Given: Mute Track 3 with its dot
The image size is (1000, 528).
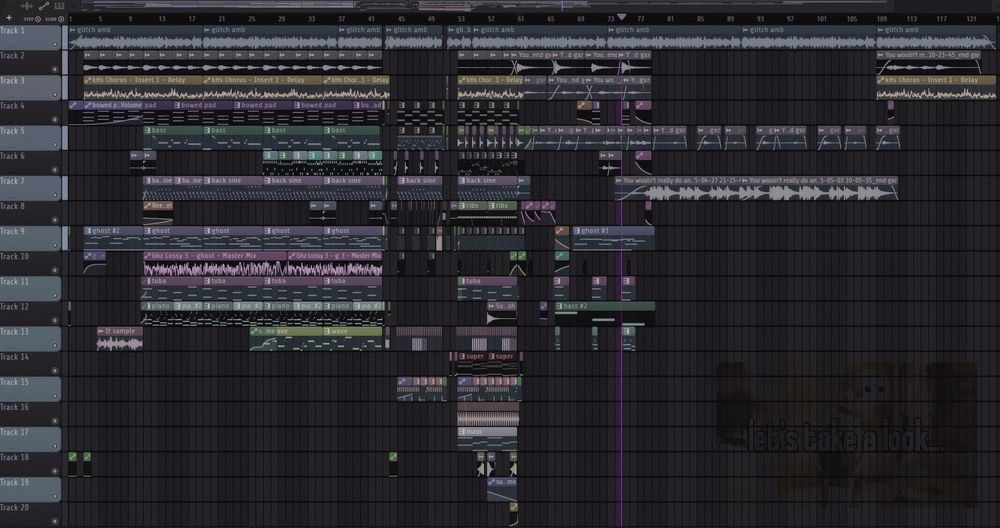Looking at the screenshot, I should point(55,94).
